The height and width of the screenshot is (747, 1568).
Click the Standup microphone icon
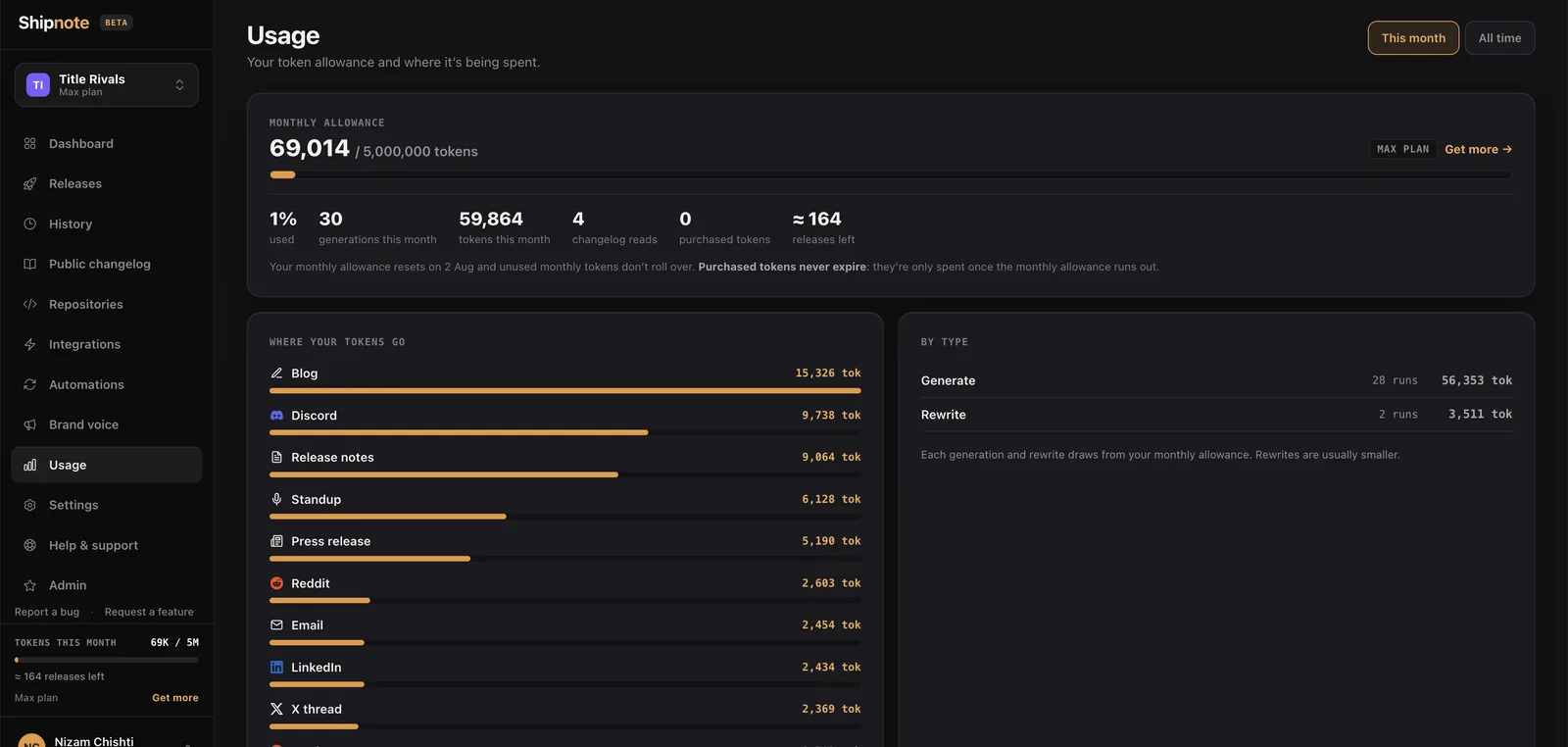click(276, 499)
